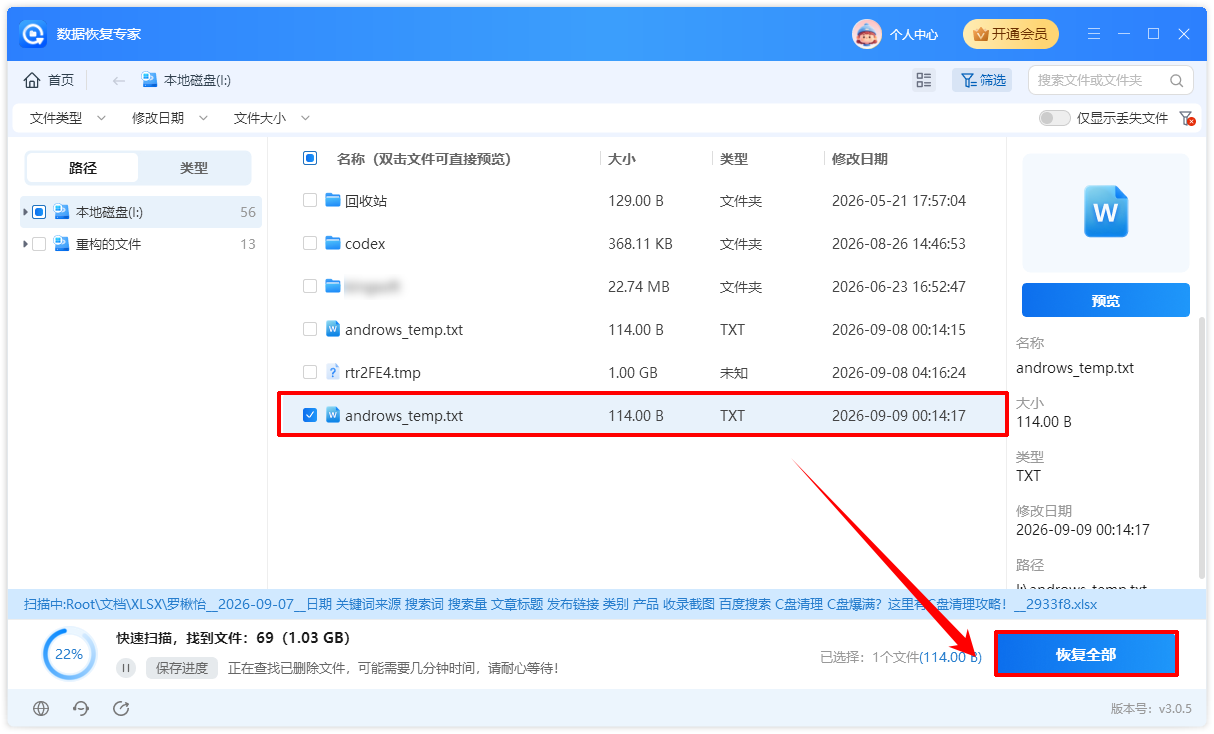This screenshot has width=1214, height=734.
Task: Tick the 重构的文件 tree checkbox
Action: (39, 244)
